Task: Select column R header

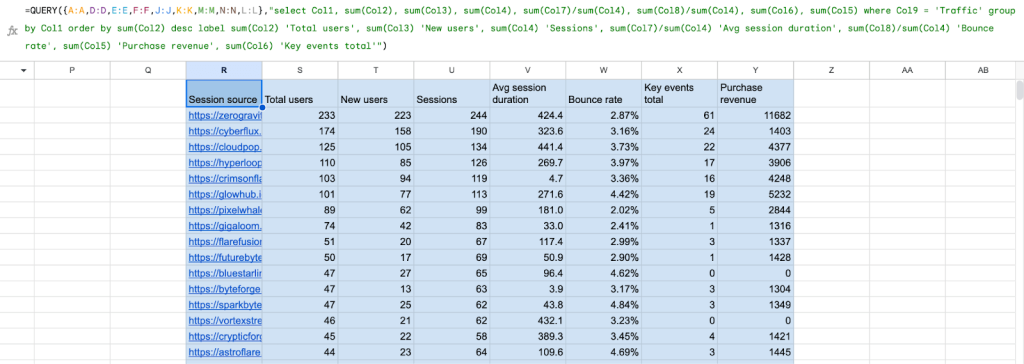Action: (x=224, y=71)
